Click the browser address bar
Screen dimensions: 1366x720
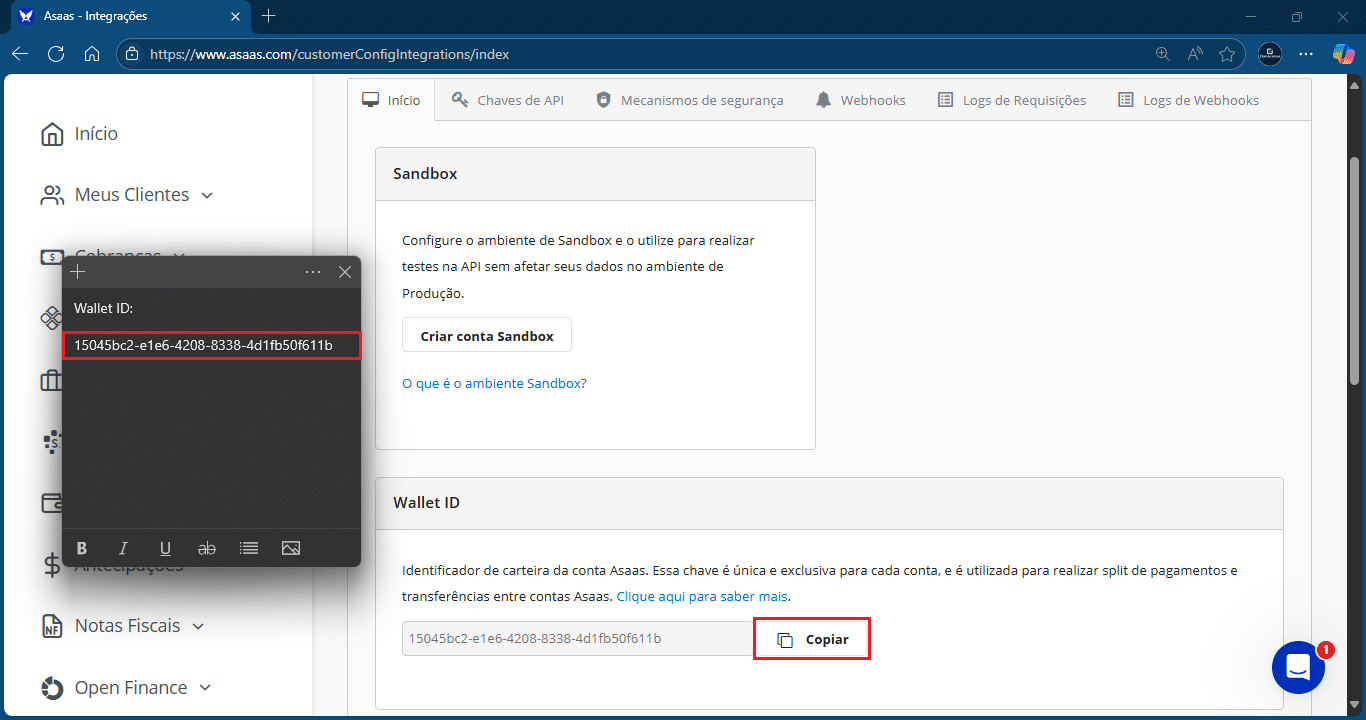tap(400, 55)
